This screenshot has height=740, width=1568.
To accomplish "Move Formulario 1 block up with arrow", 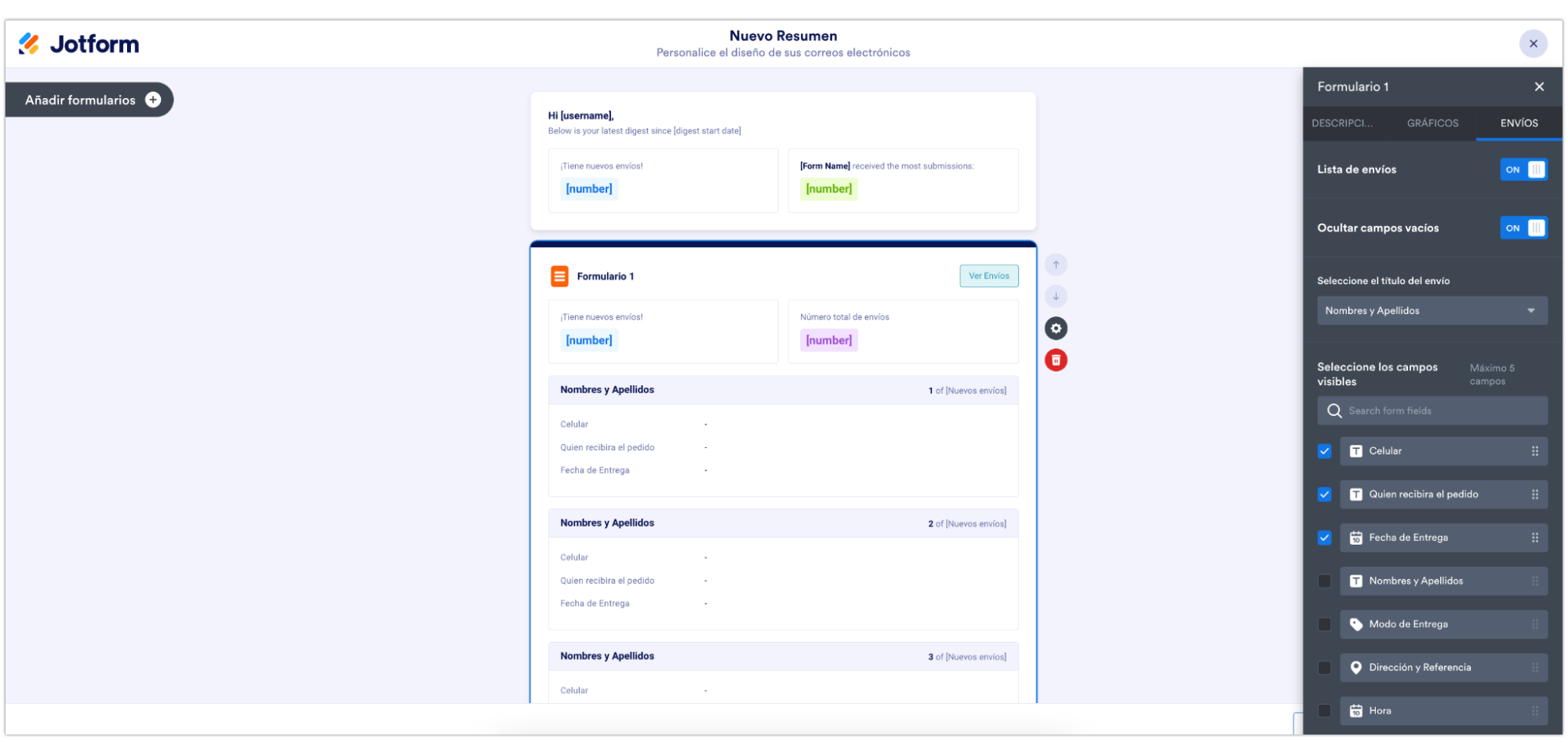I will (x=1056, y=264).
